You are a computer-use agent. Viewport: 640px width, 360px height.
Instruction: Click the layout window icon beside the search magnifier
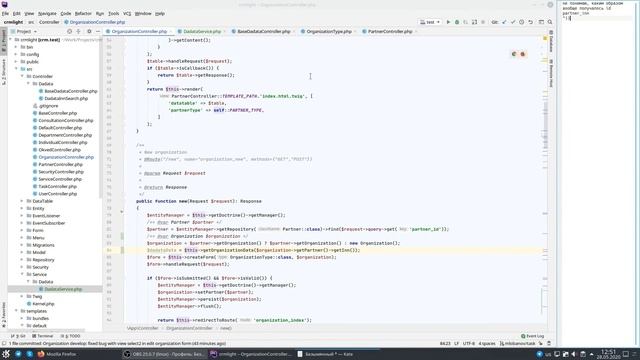[x=541, y=22]
